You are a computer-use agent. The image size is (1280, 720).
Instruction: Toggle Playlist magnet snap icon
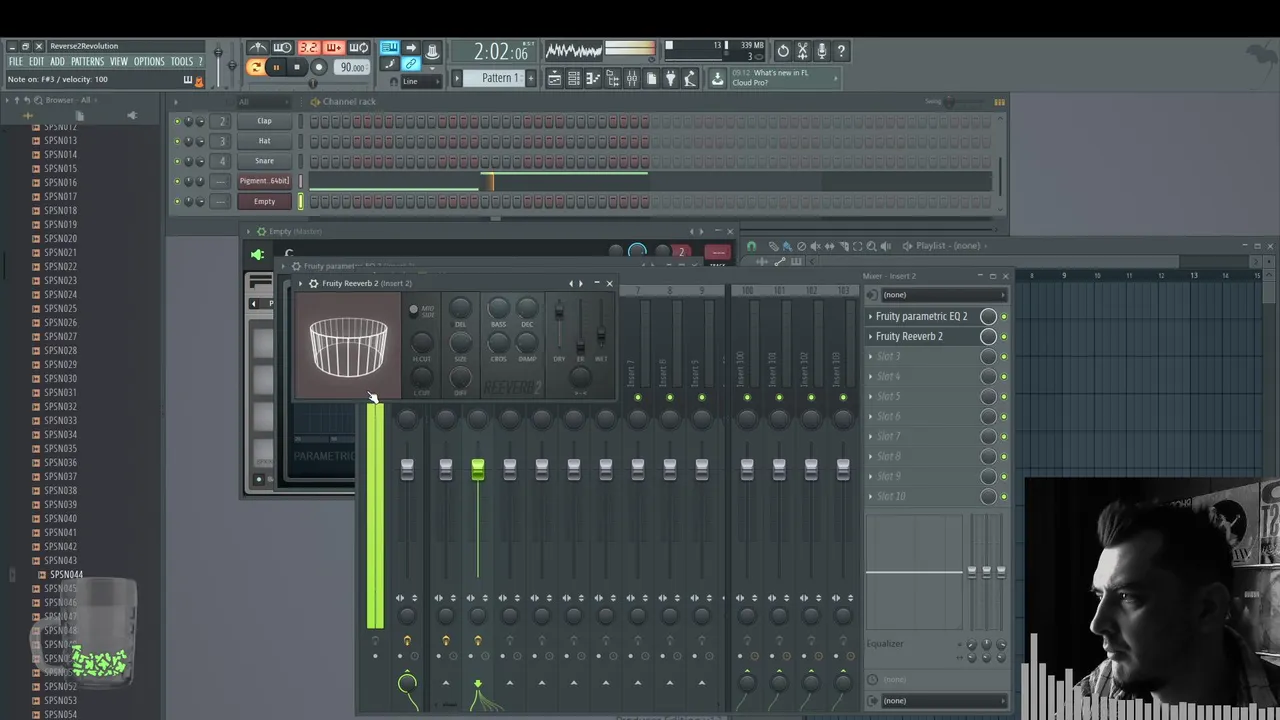click(751, 246)
